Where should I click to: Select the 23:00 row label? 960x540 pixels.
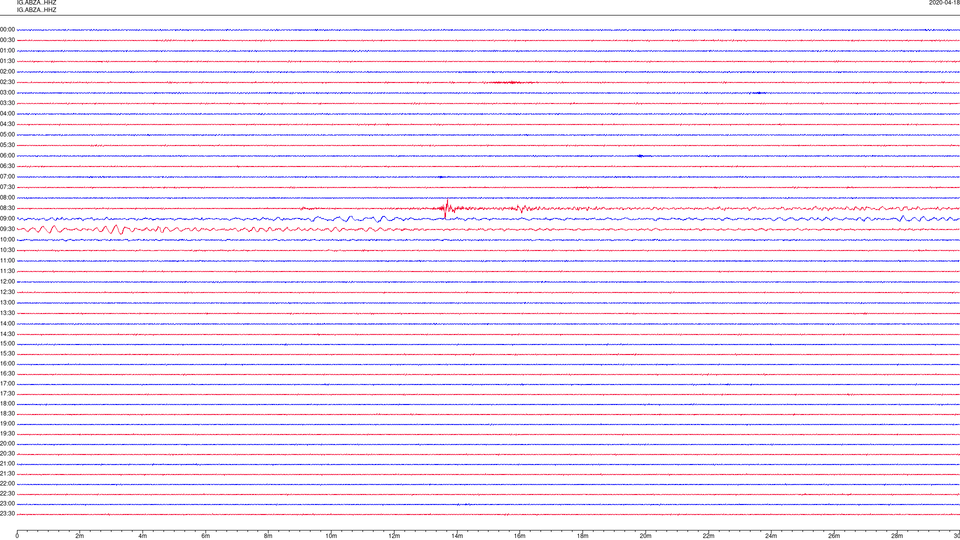point(7,504)
